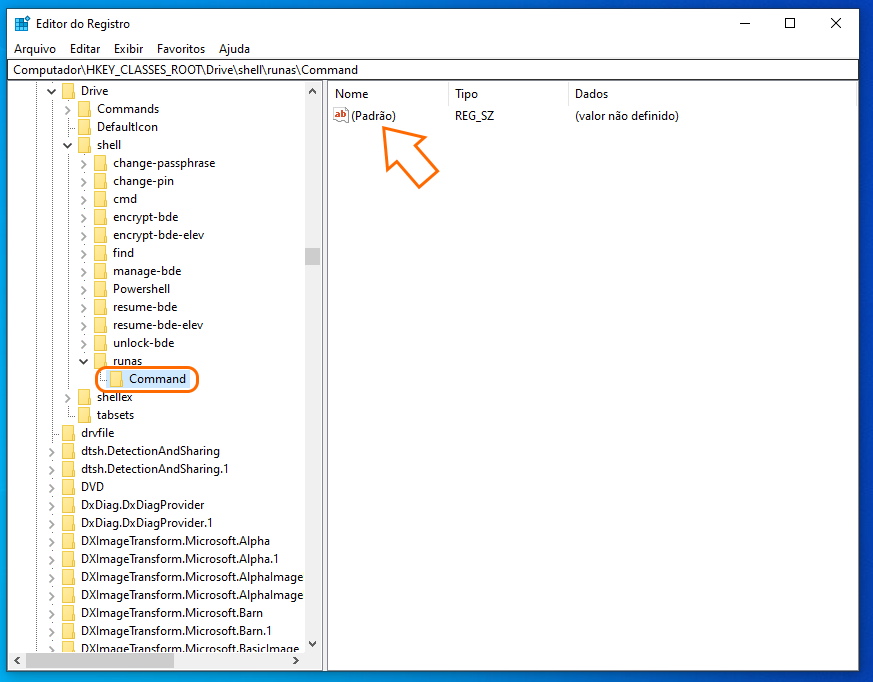
Task: Select the manage-bde folder icon
Action: click(x=100, y=271)
